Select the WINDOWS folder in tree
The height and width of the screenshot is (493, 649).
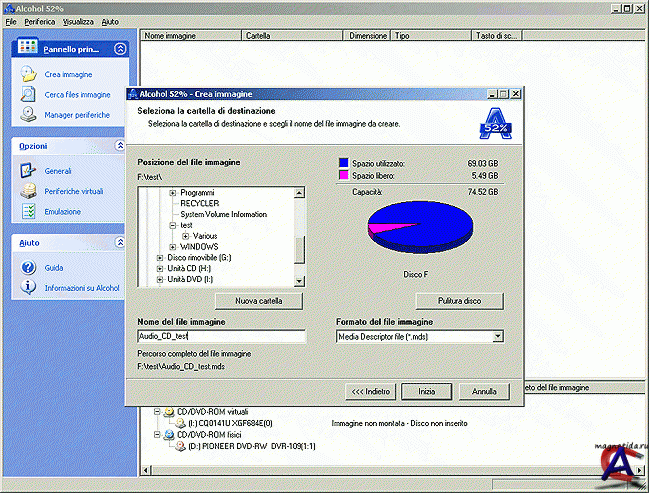(199, 247)
